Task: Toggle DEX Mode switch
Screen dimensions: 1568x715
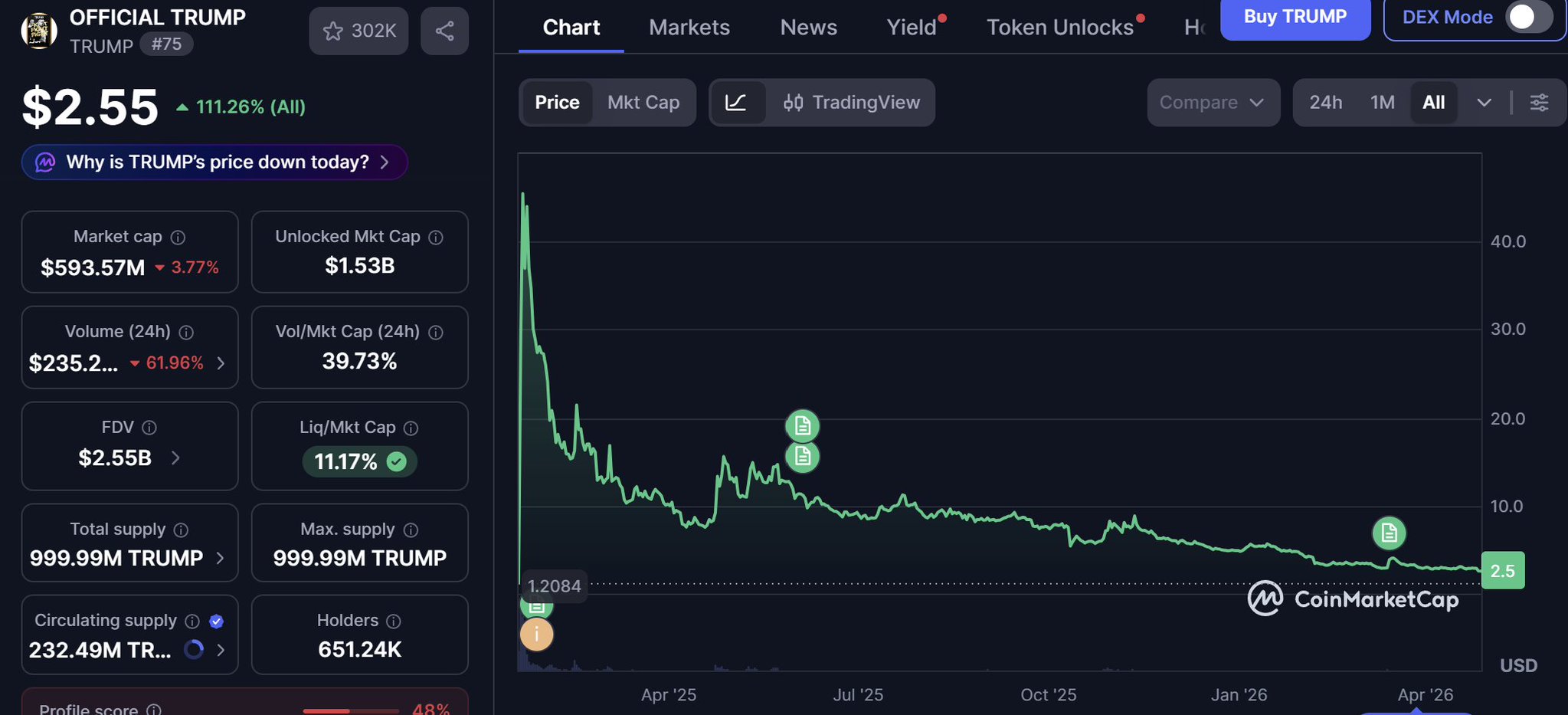Action: [1528, 17]
